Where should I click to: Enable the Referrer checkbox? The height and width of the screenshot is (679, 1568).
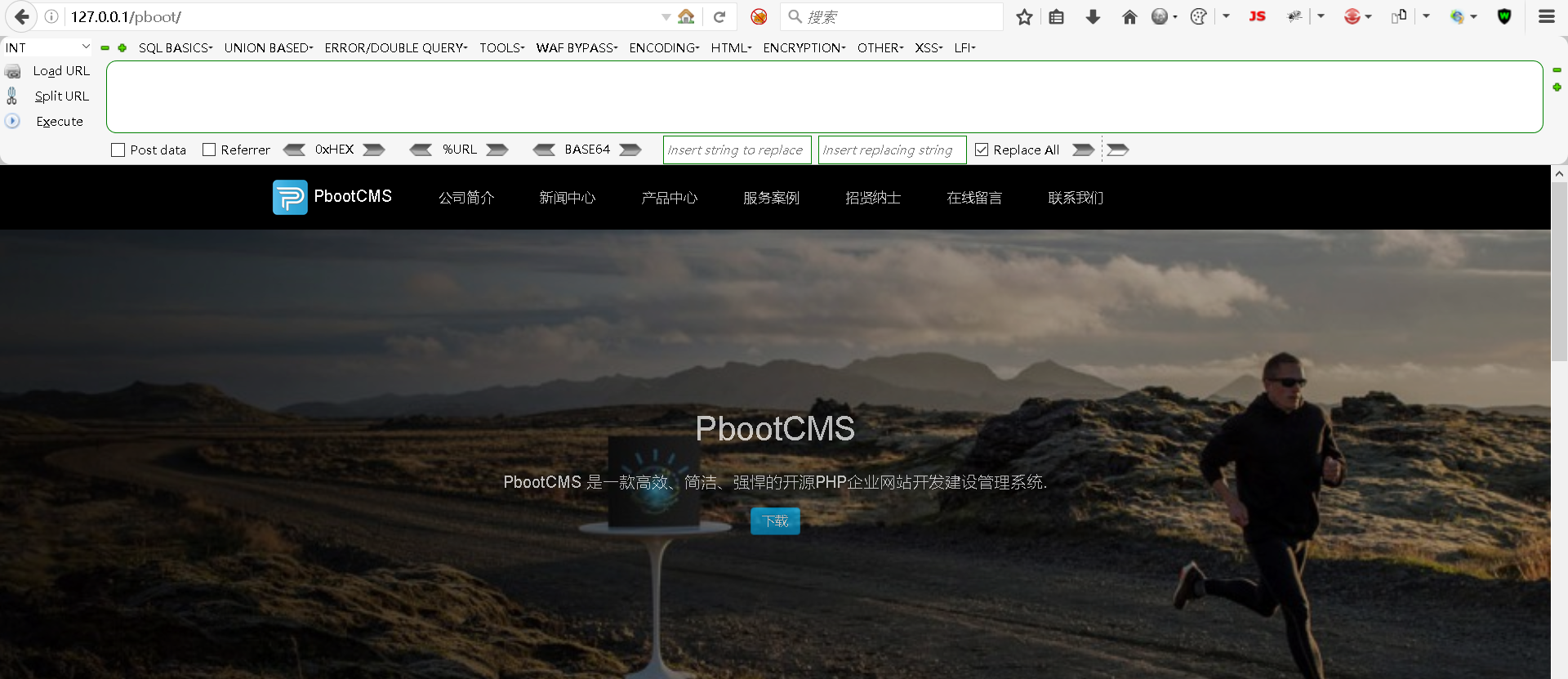tap(209, 150)
